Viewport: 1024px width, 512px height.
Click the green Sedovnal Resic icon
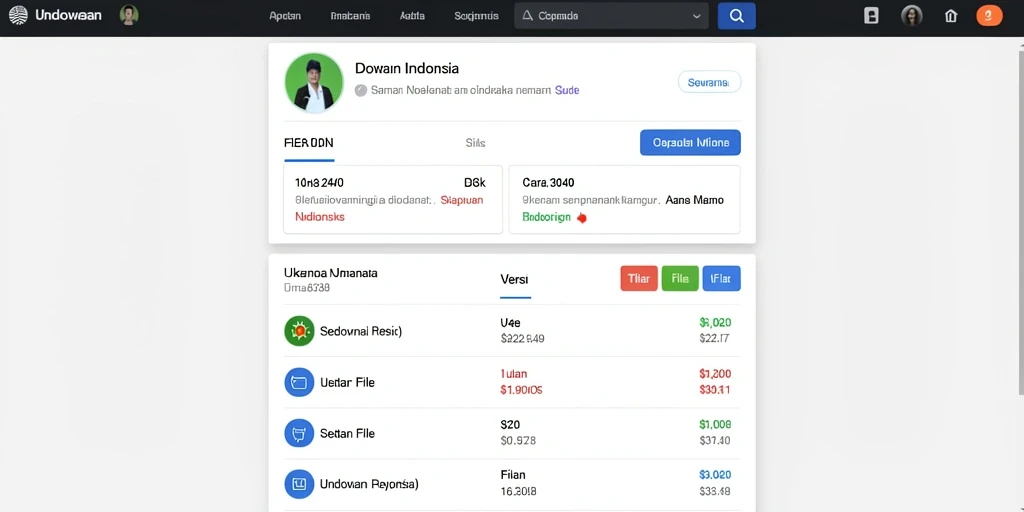(x=299, y=330)
